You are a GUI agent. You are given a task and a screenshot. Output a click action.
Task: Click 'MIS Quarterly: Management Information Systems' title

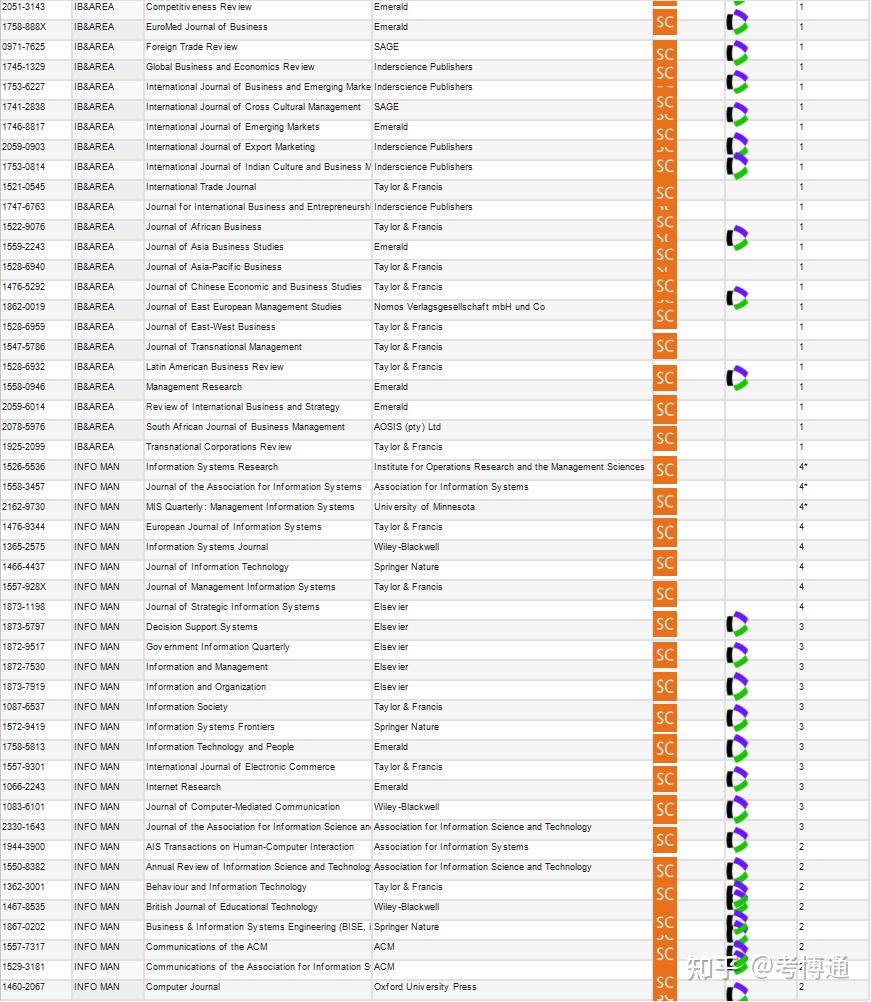tap(250, 507)
